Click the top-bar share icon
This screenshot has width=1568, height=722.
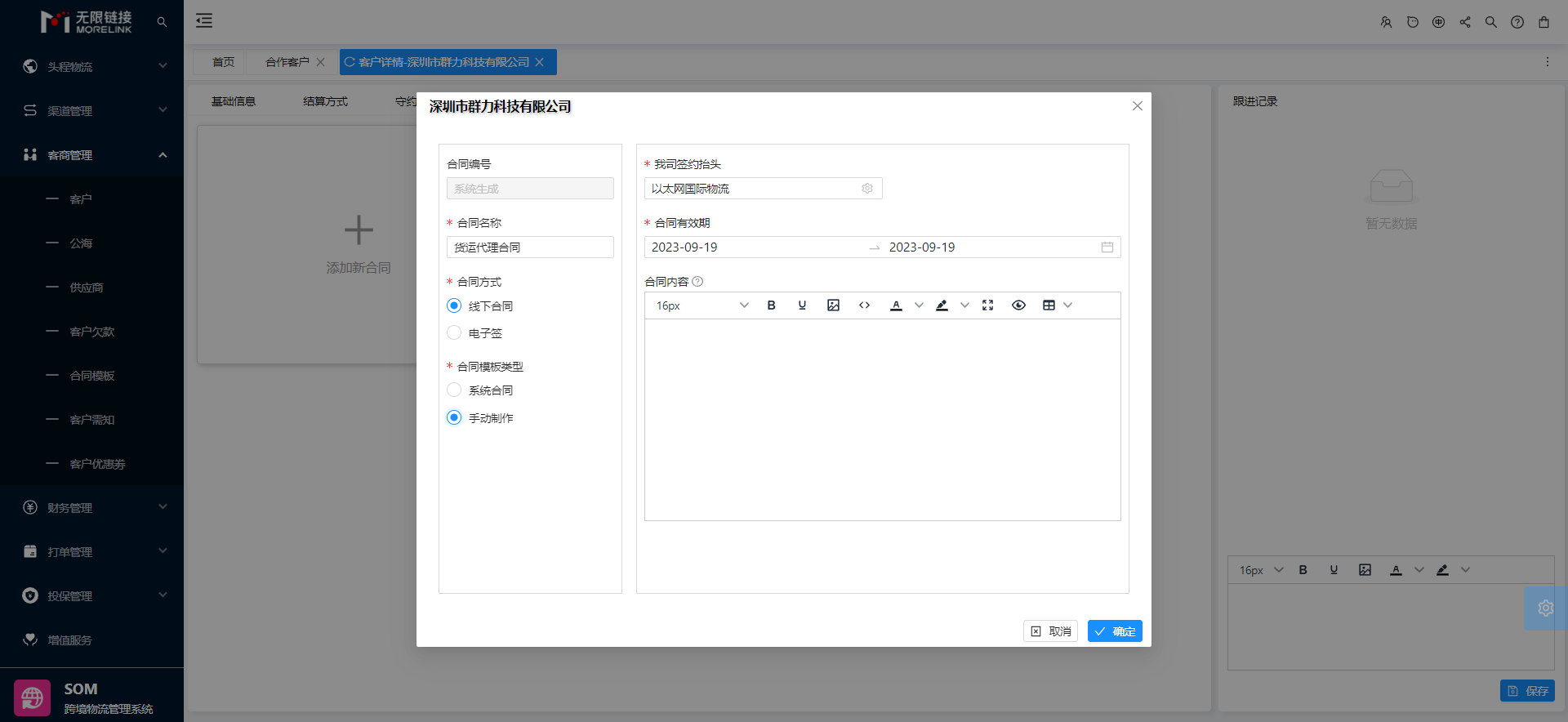coord(1464,22)
